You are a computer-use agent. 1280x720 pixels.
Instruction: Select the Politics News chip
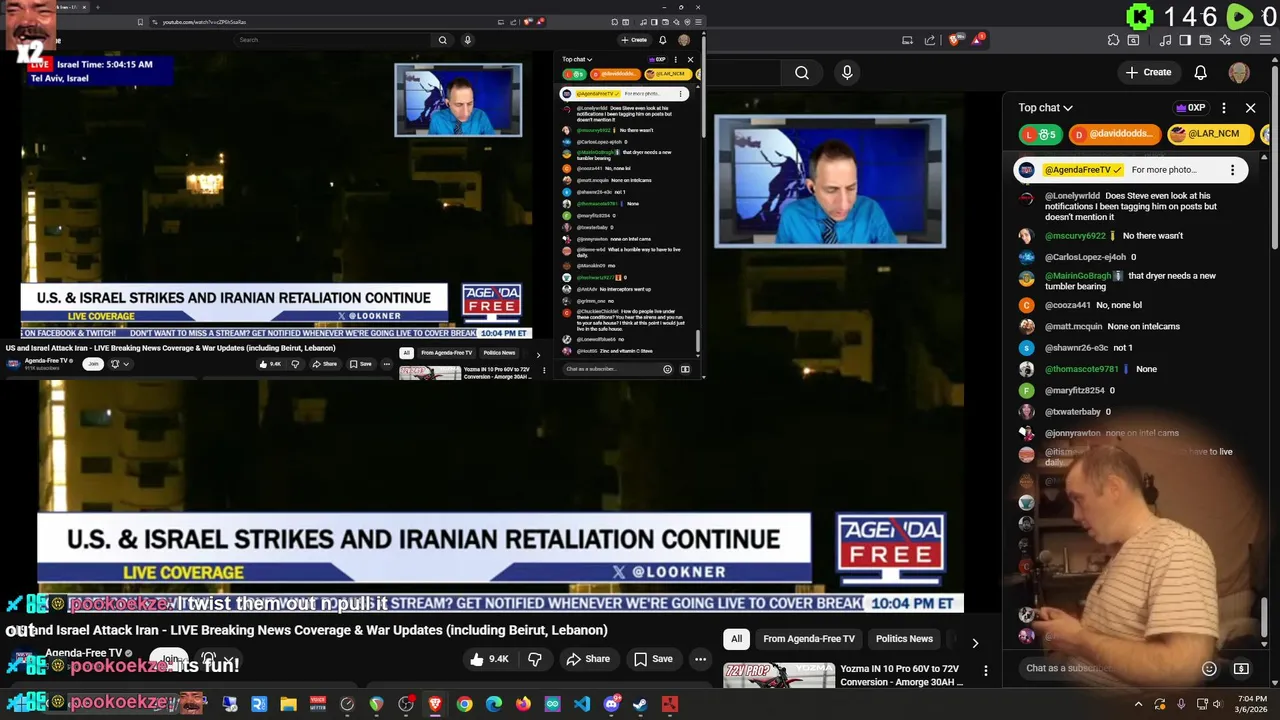pos(904,639)
